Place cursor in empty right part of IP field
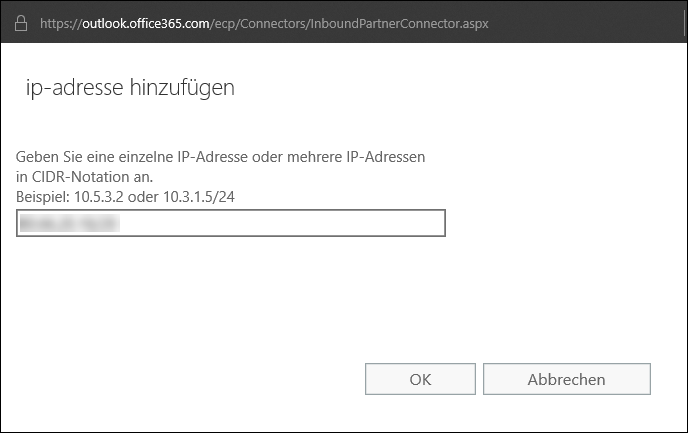Screen dimensions: 688x433 pos(285,223)
